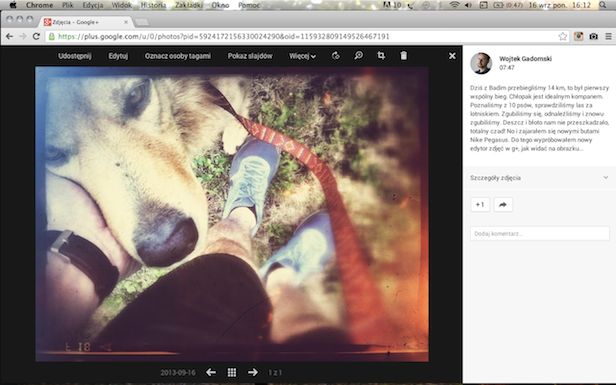Click Oznacz osoby tagami
Viewport: 616px width, 385px height.
[x=178, y=56]
